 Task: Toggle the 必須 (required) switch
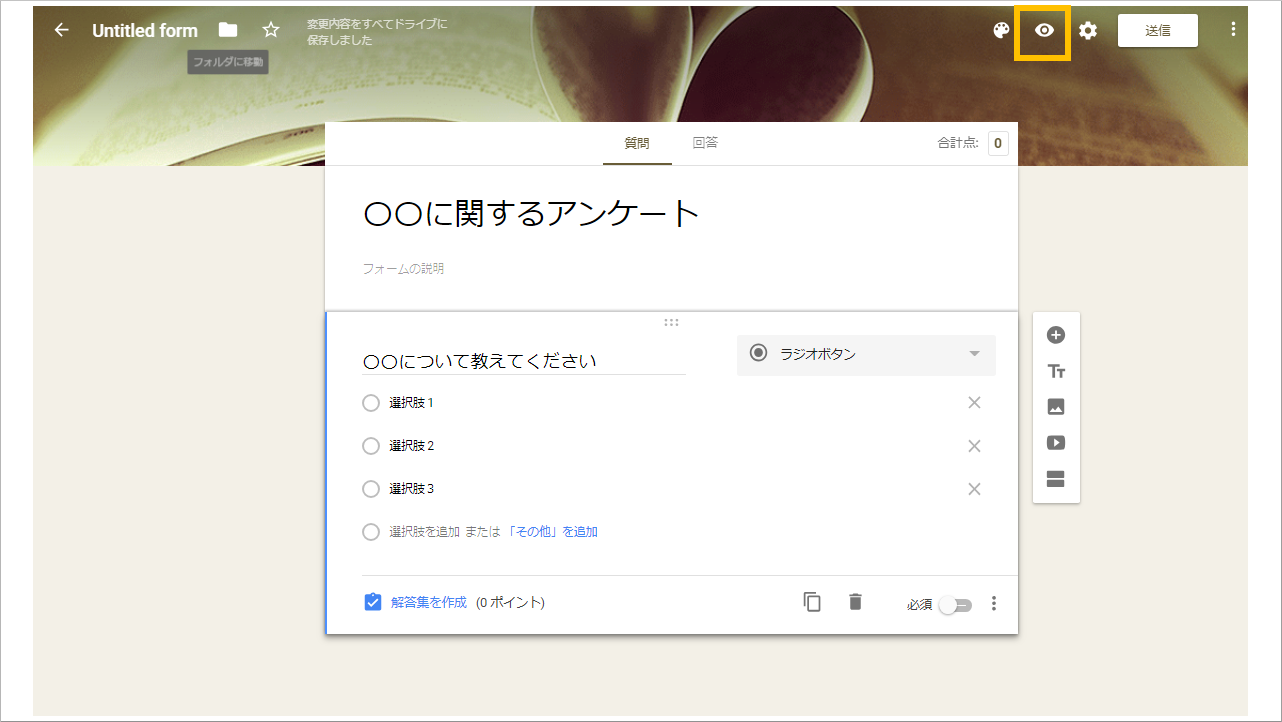coord(955,604)
